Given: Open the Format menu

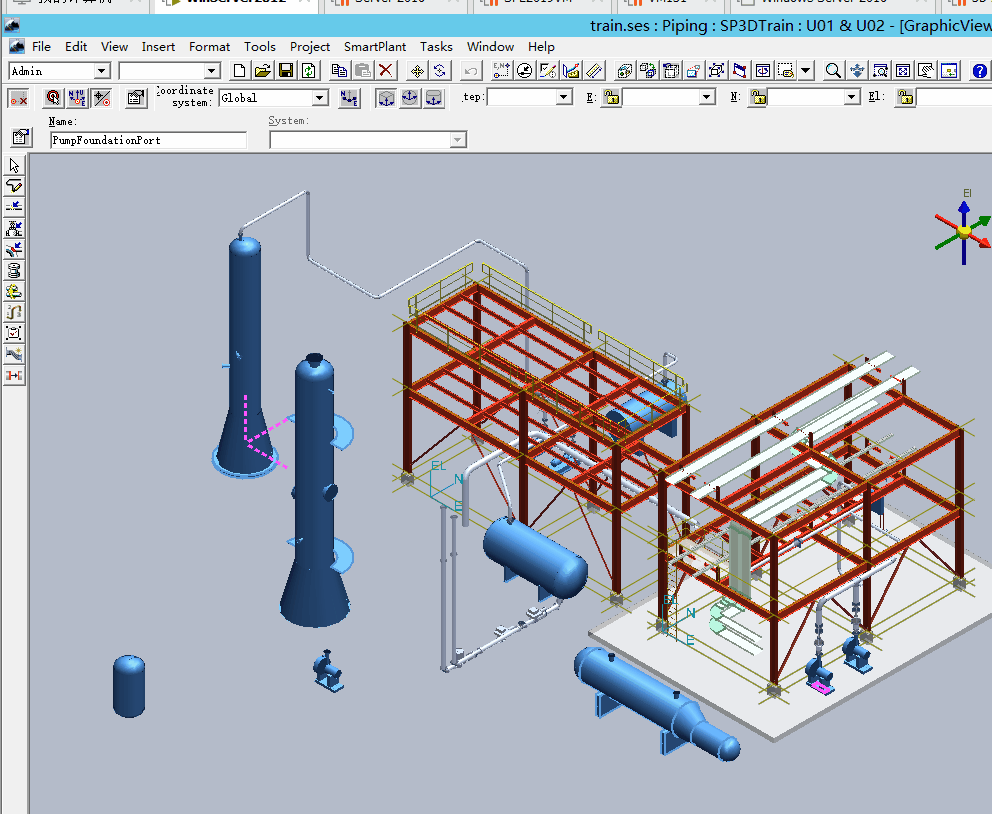Looking at the screenshot, I should tap(209, 47).
